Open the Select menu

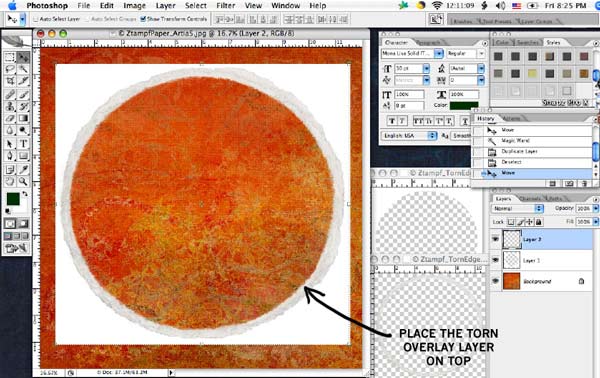(x=196, y=6)
